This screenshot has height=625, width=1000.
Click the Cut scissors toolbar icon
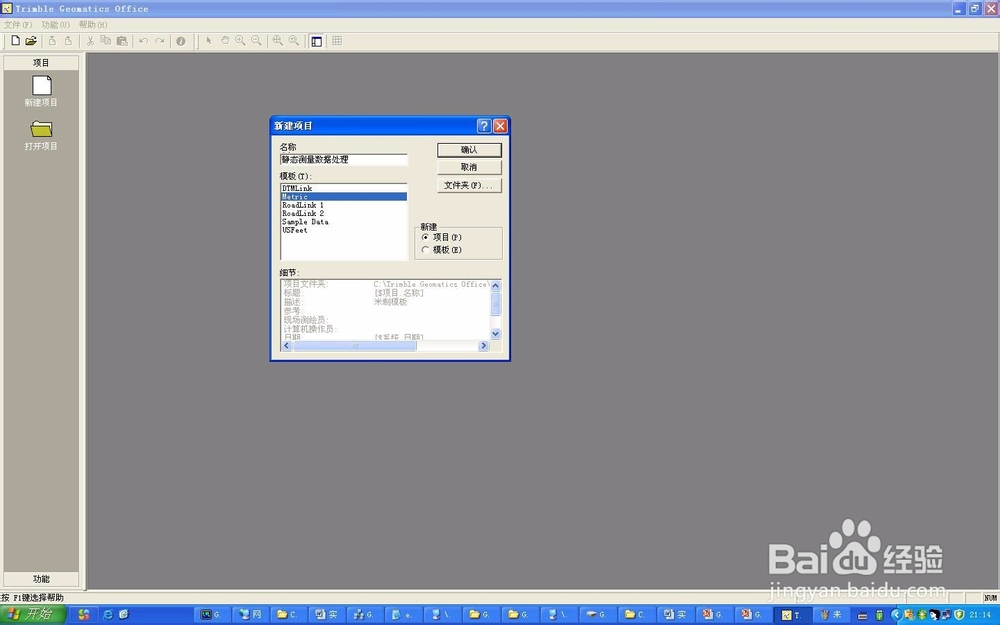pyautogui.click(x=90, y=41)
